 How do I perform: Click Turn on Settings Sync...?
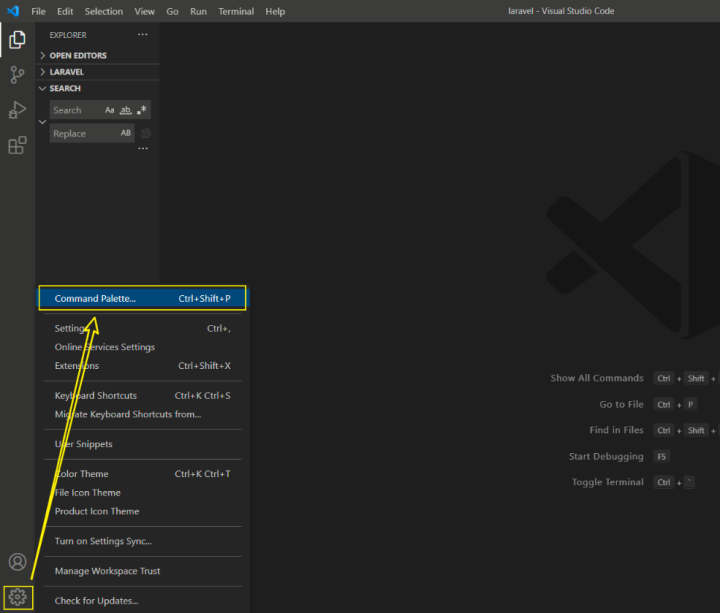pyautogui.click(x=142, y=541)
